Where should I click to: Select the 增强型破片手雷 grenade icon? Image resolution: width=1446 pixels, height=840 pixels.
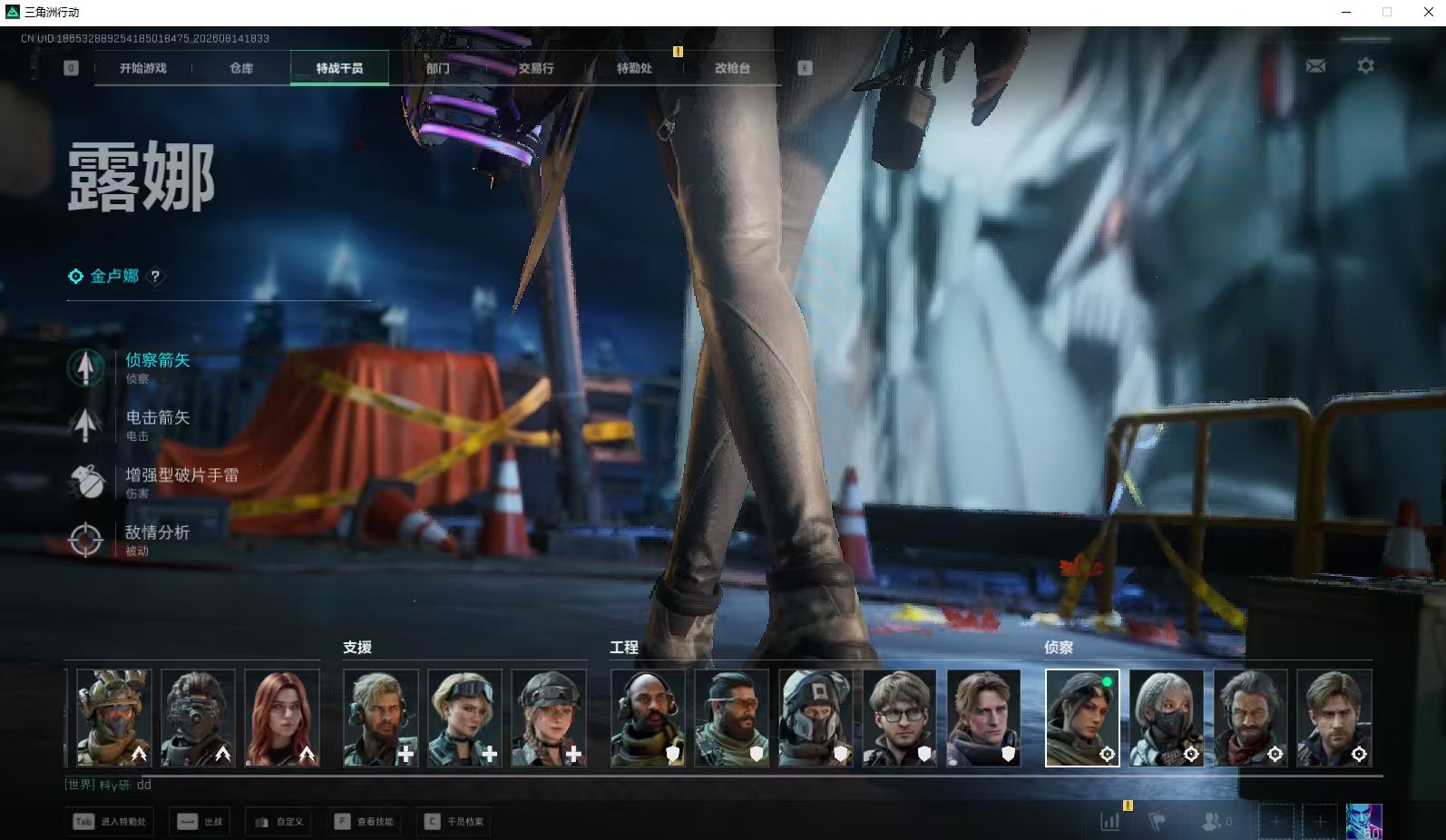point(86,482)
